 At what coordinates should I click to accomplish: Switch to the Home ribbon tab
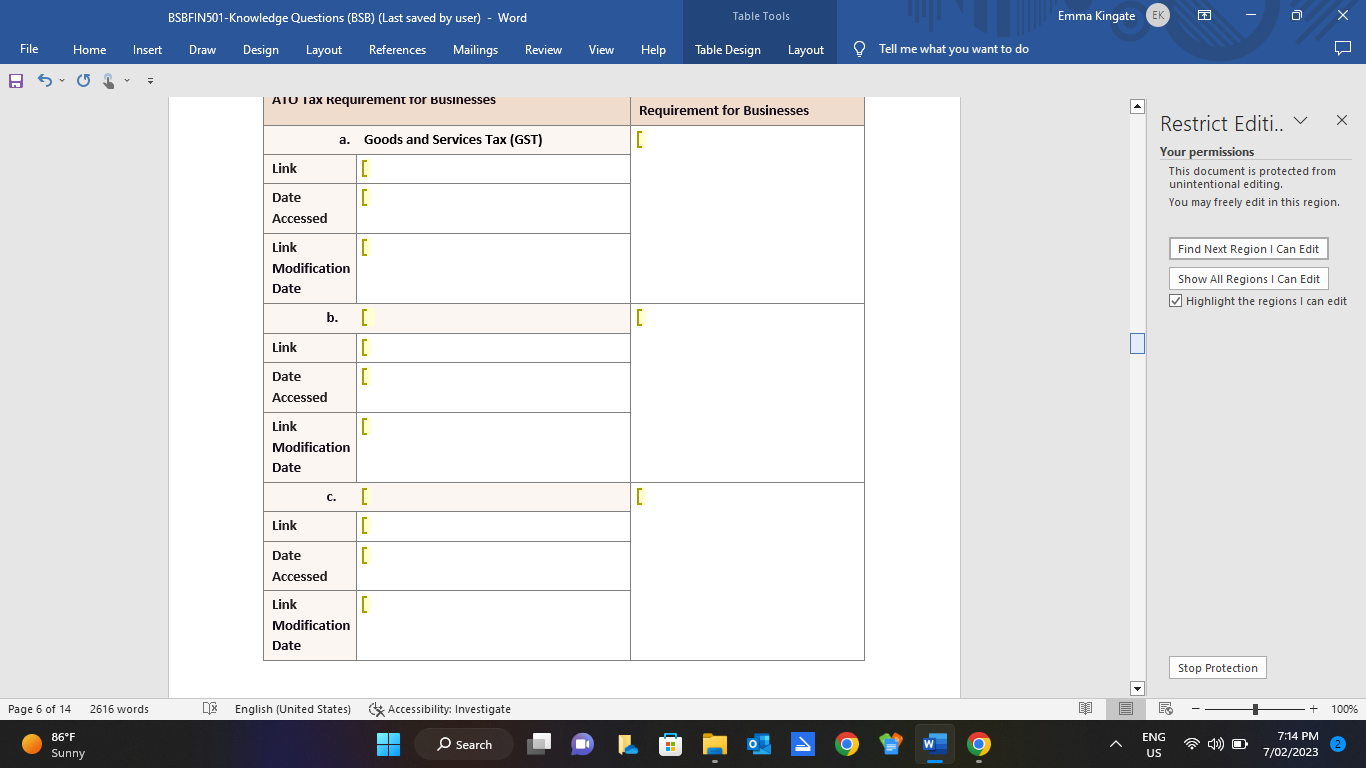(x=90, y=49)
